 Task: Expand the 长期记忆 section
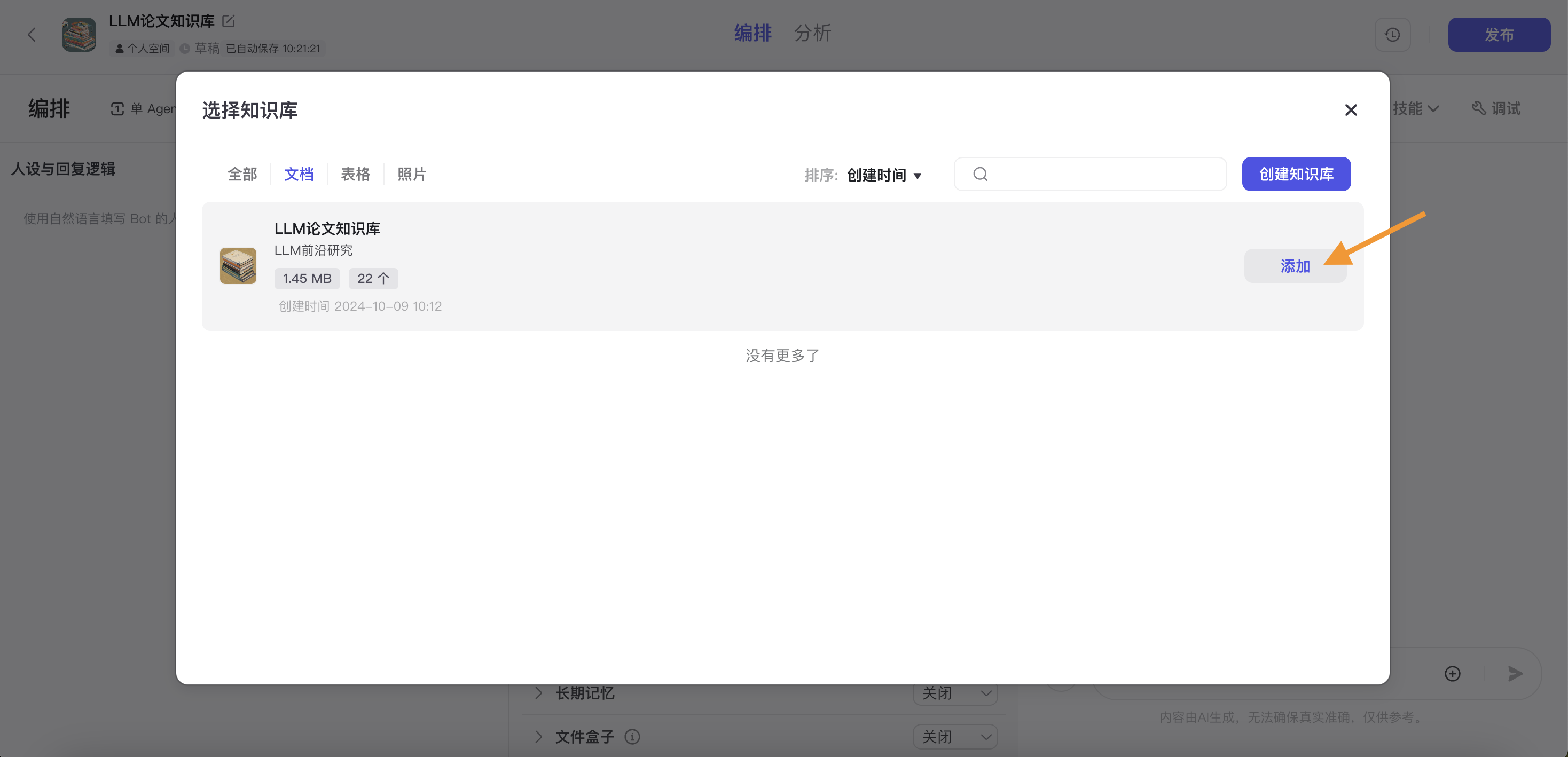click(x=538, y=693)
